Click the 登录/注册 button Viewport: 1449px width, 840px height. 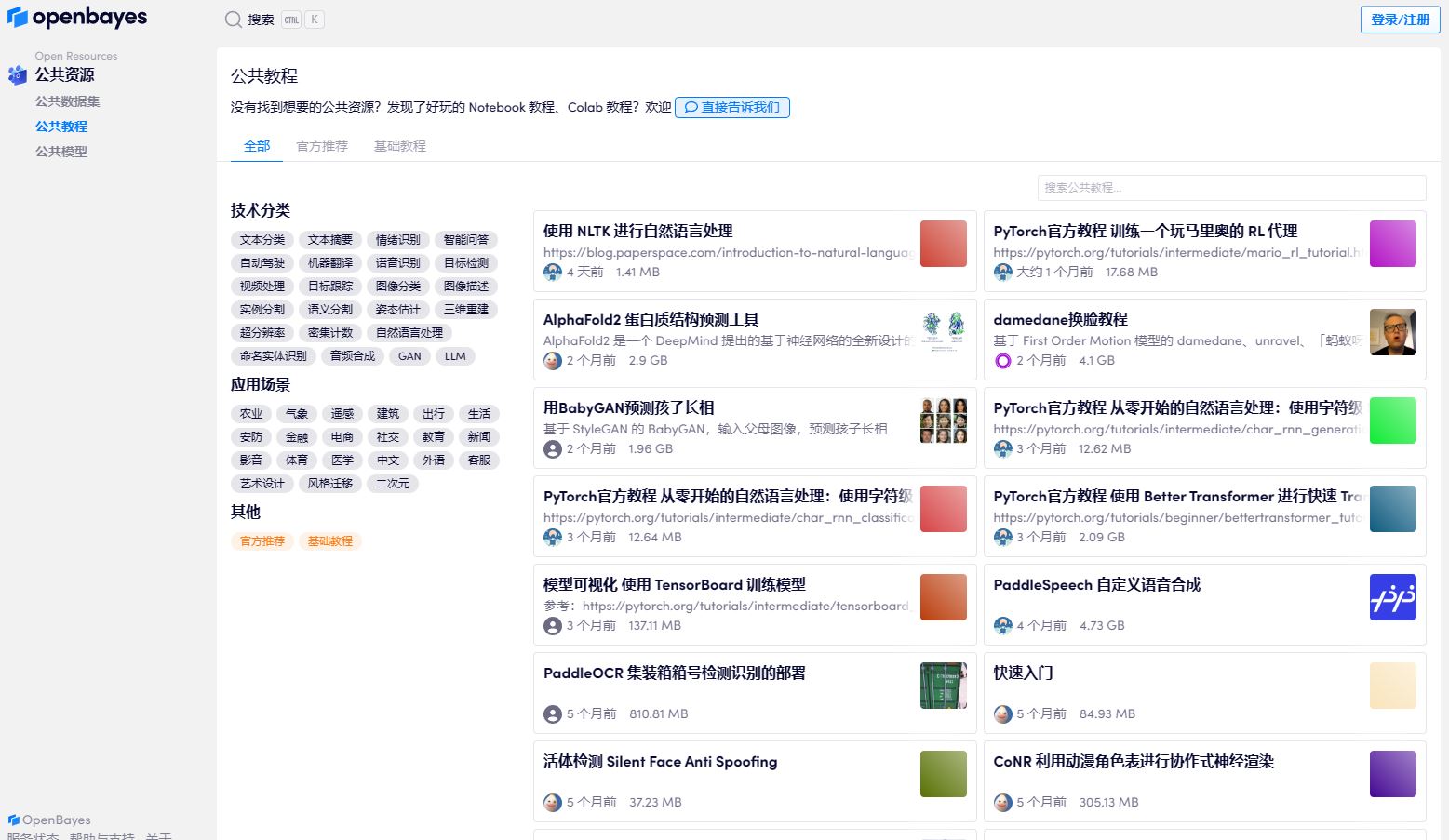point(1400,20)
